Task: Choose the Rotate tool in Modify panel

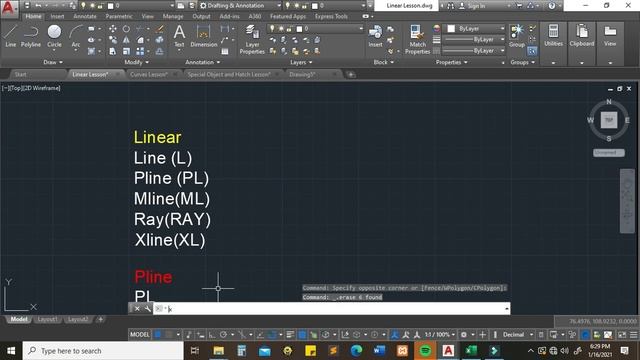Action: (126, 29)
